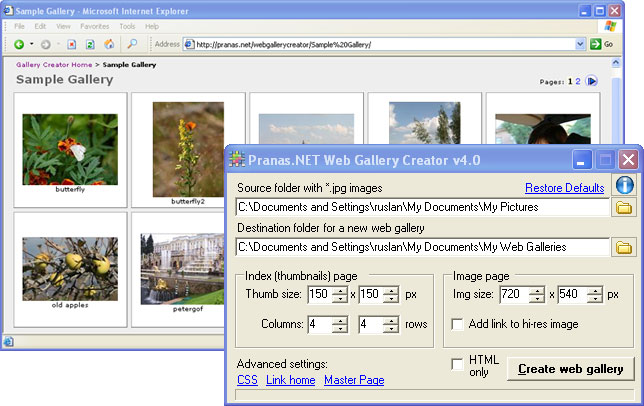The image size is (644, 406).
Task: Click the blue info icon in Gallery Creator
Action: coord(624,185)
